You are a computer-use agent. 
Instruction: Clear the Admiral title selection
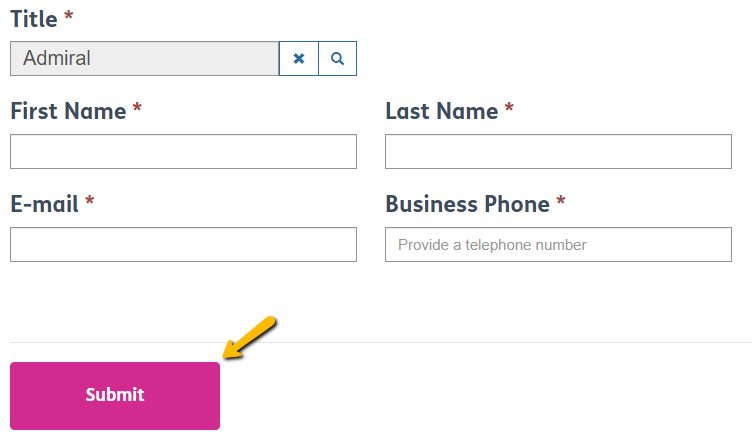point(298,59)
